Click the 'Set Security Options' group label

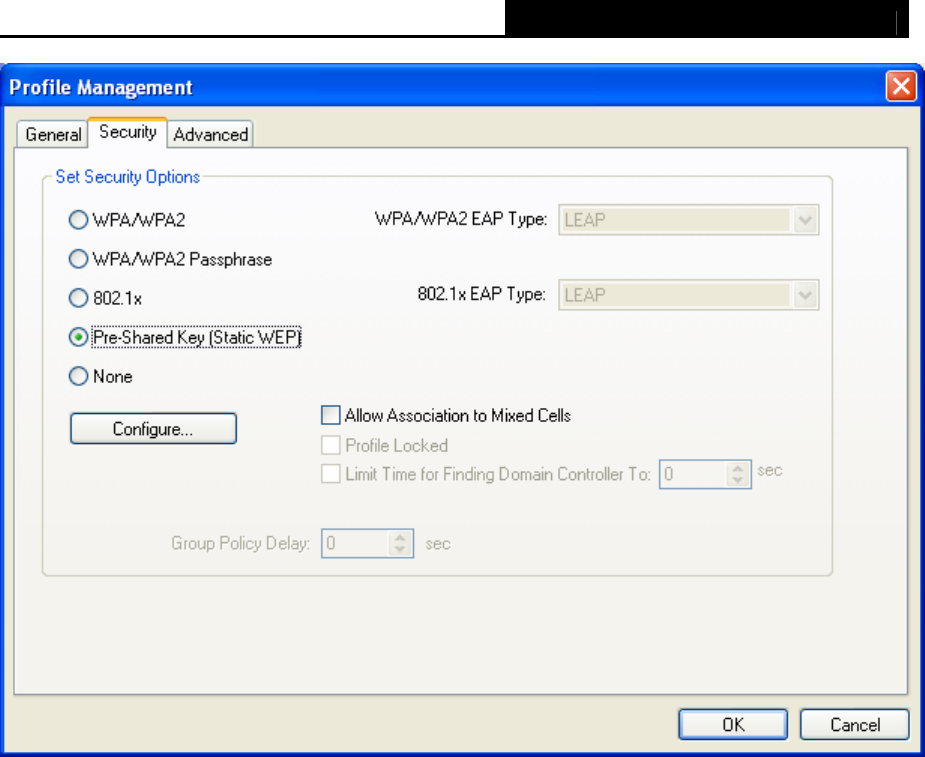click(x=127, y=177)
